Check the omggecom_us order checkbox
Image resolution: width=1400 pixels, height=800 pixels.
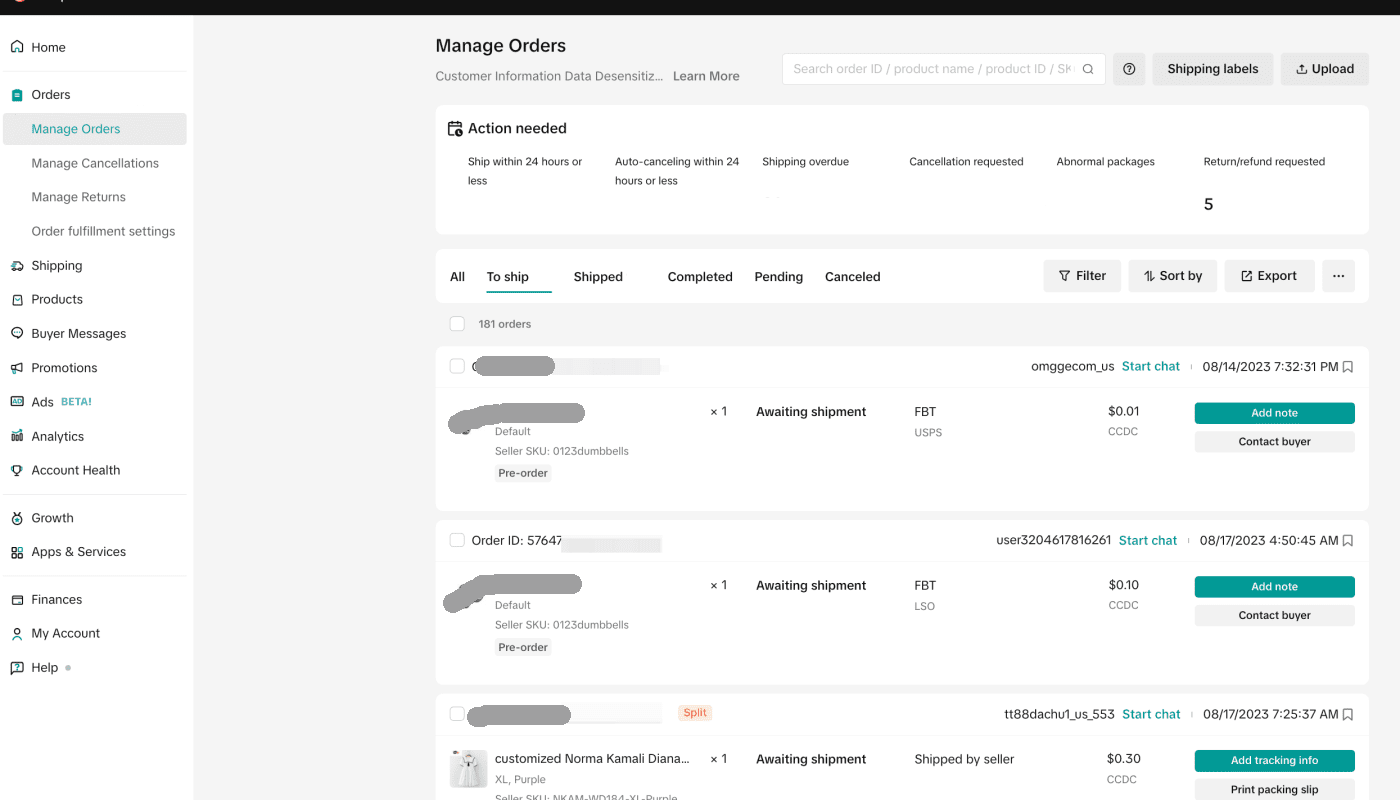click(457, 366)
